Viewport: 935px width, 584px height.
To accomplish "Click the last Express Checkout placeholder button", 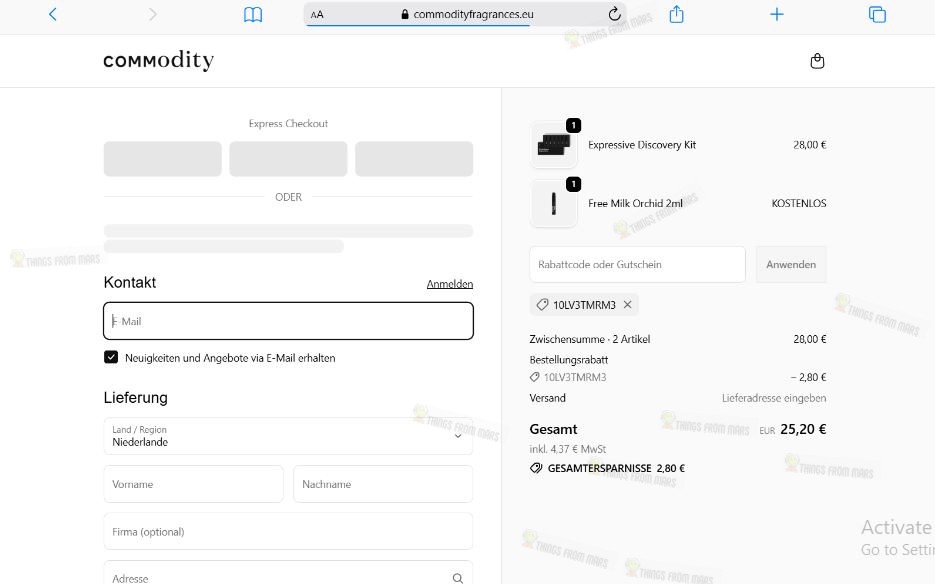I will point(414,159).
